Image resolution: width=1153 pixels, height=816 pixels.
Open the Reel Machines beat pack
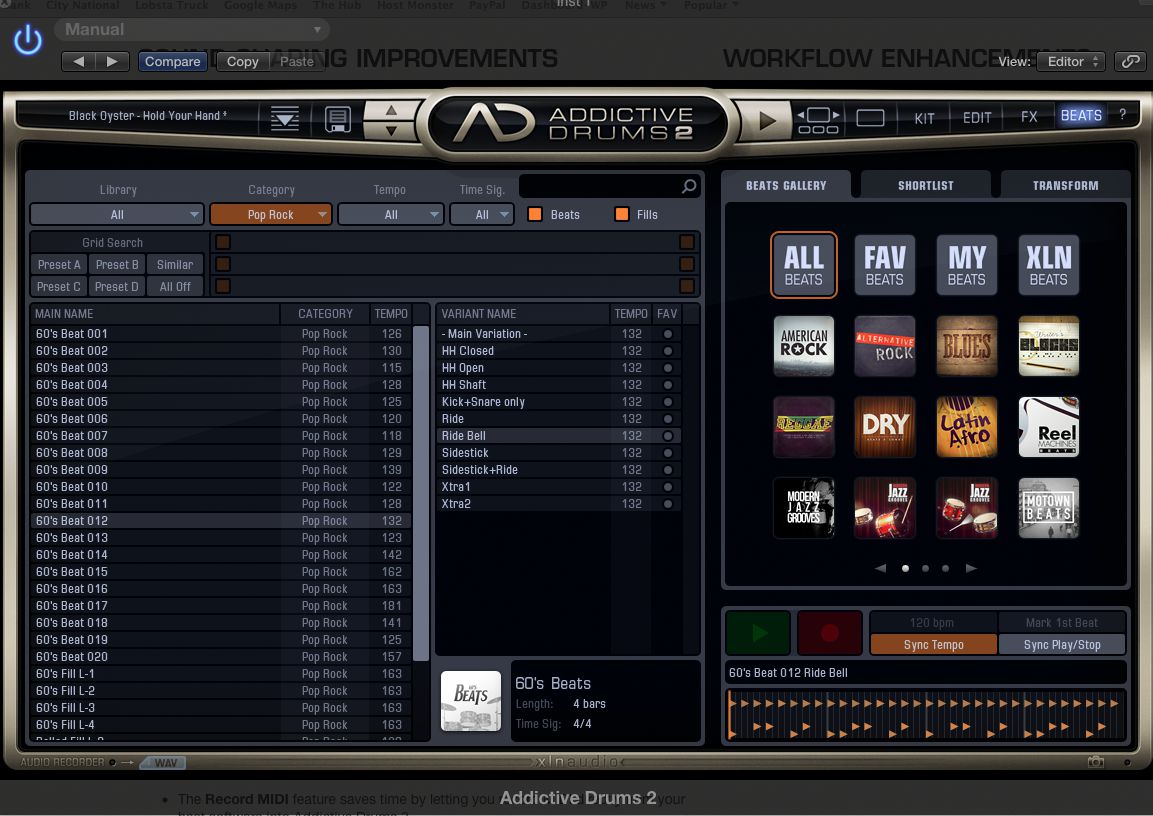point(1049,427)
